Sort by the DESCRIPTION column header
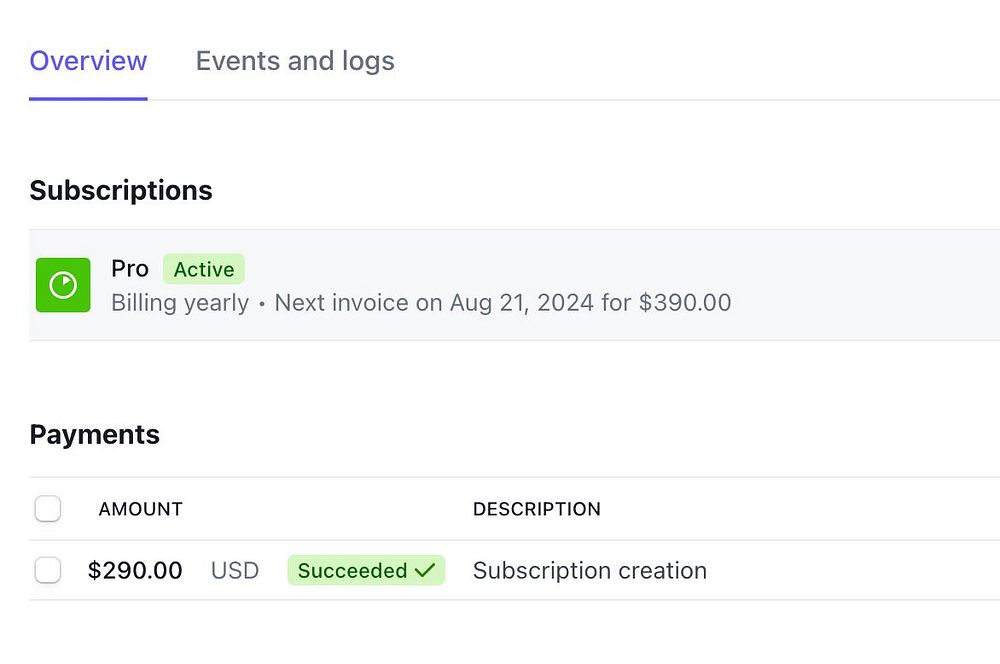Viewport: 1000px width, 664px height. click(x=537, y=509)
